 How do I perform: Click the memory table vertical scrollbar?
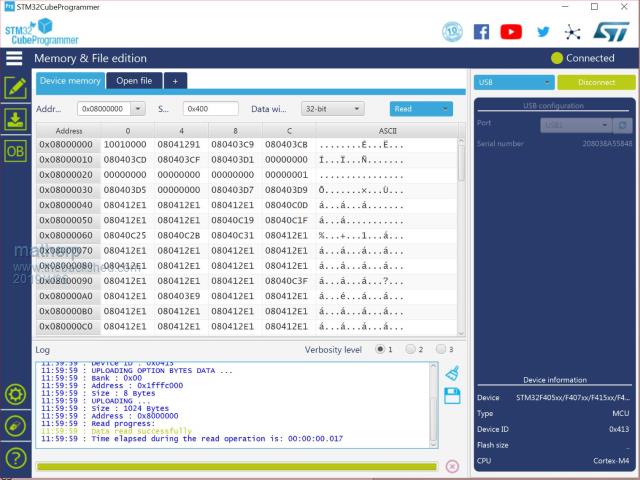tap(461, 237)
